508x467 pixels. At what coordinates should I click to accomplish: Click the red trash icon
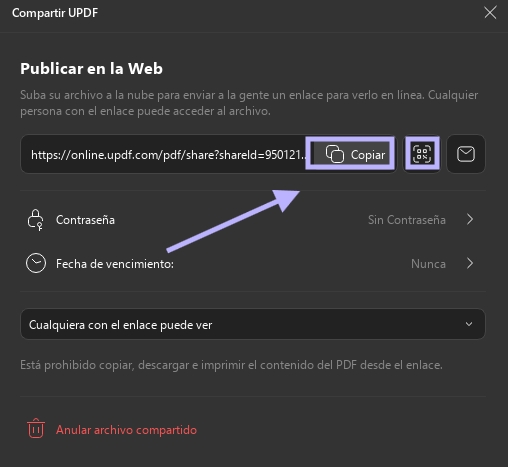click(36, 428)
